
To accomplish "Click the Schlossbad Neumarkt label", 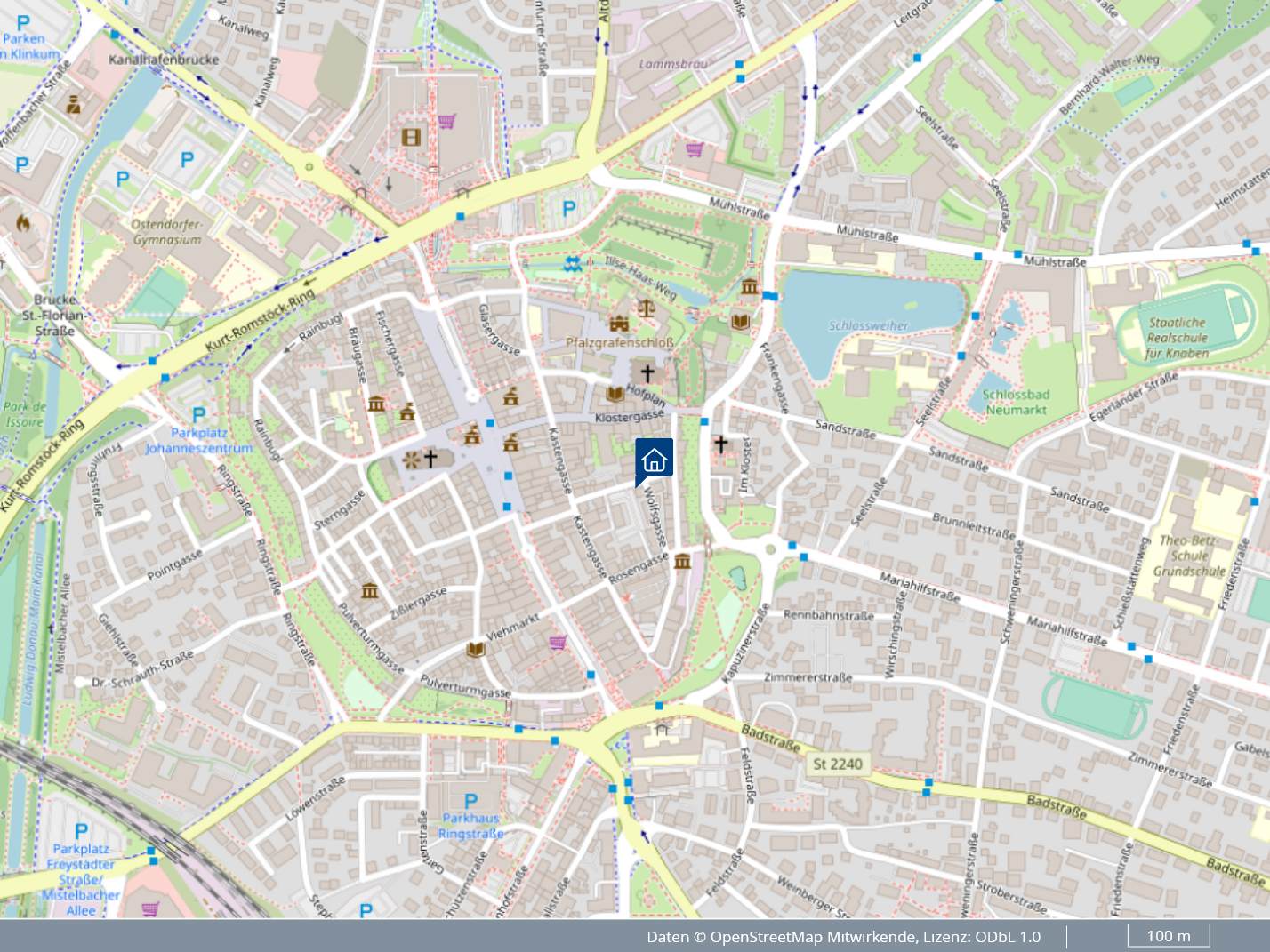I will tap(1016, 402).
